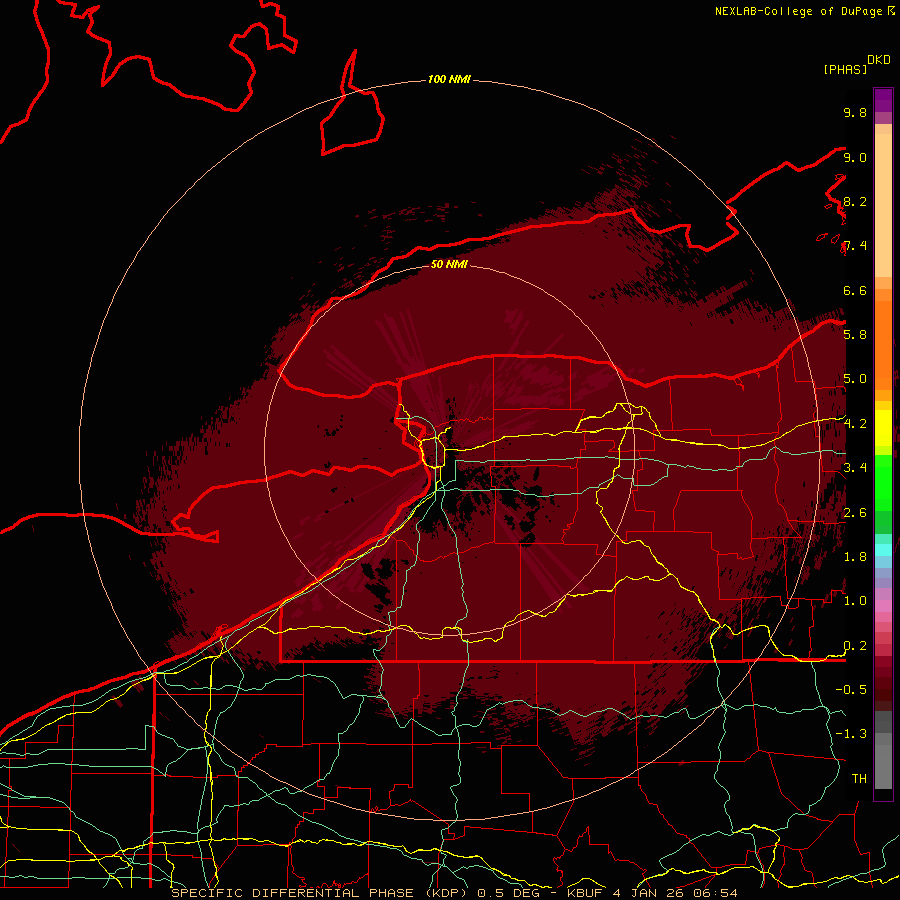
Task: Click the 4.2 scale value
Action: pyautogui.click(x=855, y=424)
